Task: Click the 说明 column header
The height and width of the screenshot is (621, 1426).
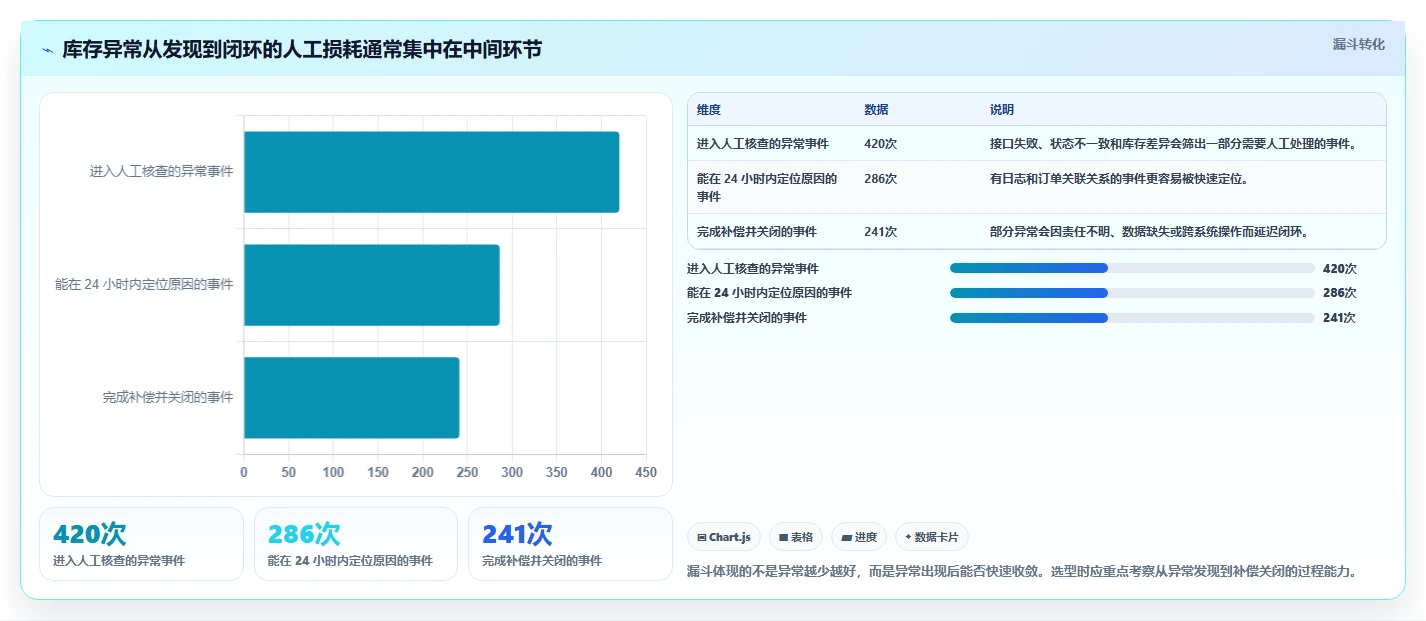Action: tap(1002, 110)
